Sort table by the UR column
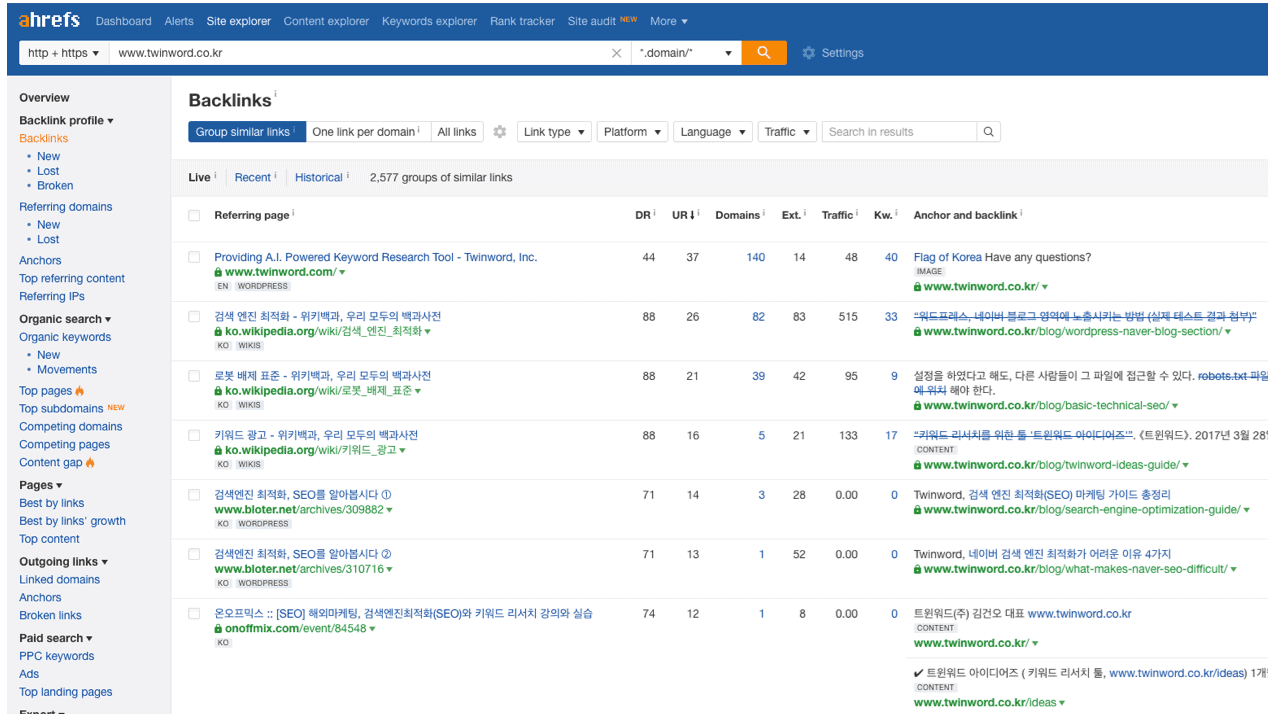 pyautogui.click(x=685, y=215)
